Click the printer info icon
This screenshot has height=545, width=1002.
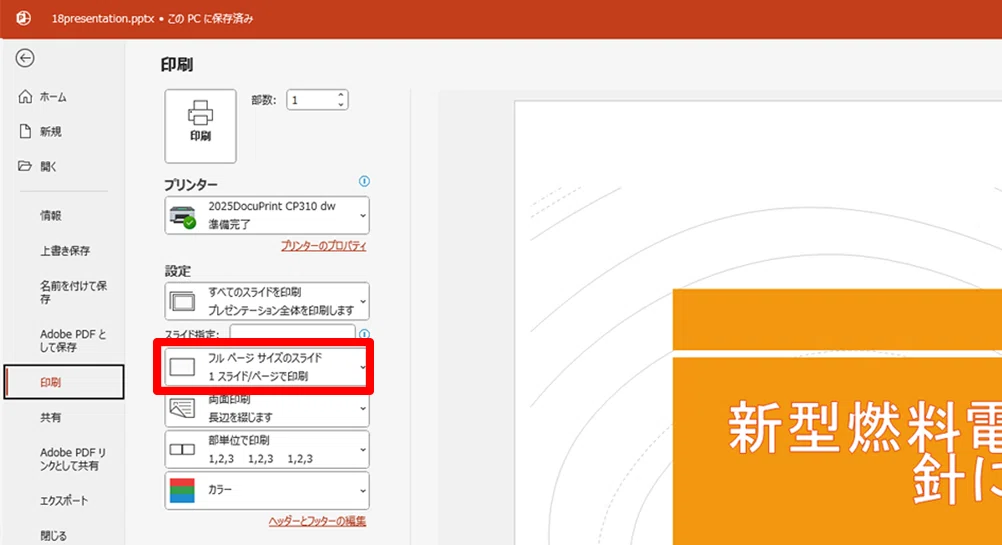click(x=364, y=181)
